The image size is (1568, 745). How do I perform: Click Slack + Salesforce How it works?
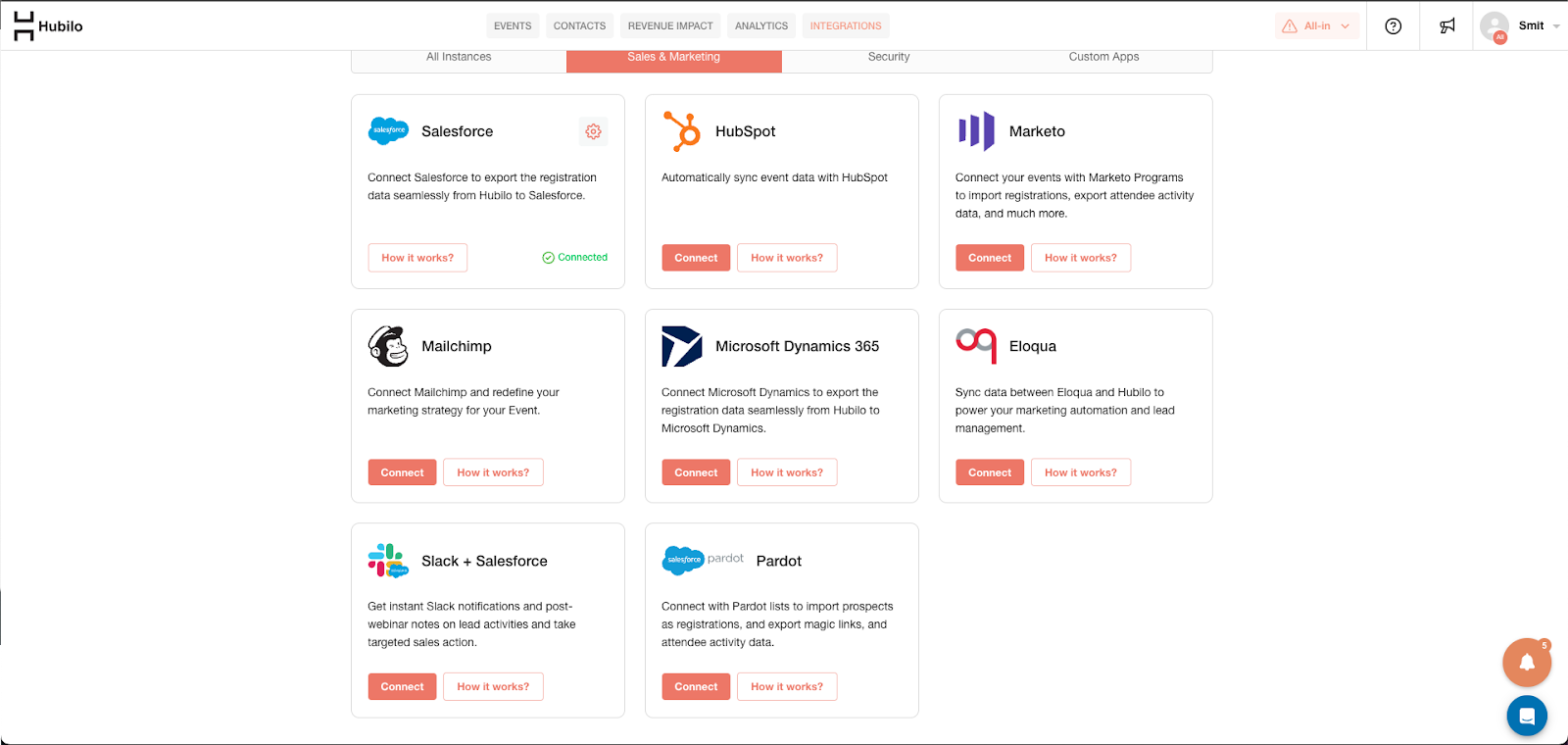point(493,686)
